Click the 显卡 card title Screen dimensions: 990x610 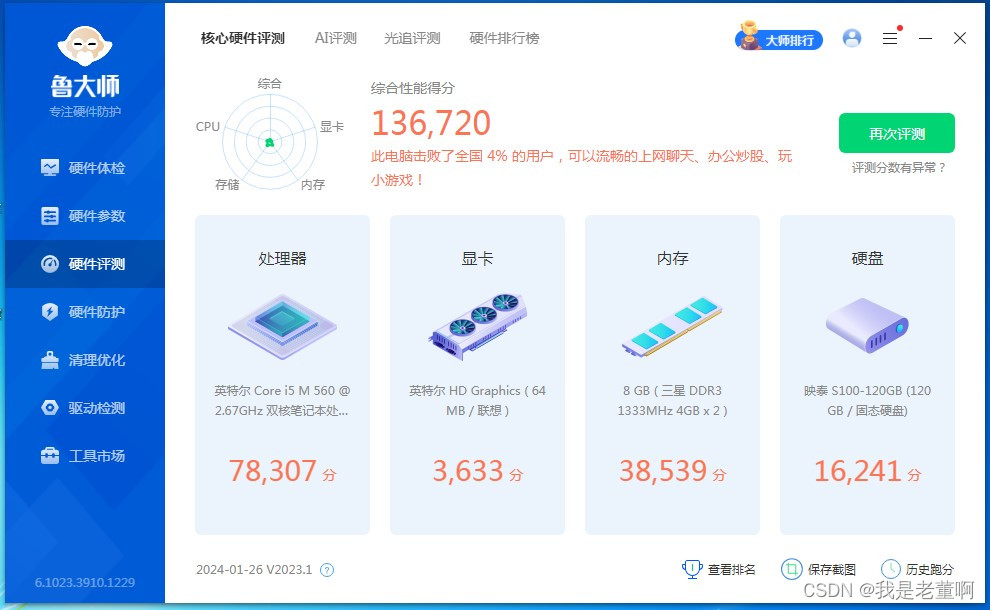(x=477, y=259)
